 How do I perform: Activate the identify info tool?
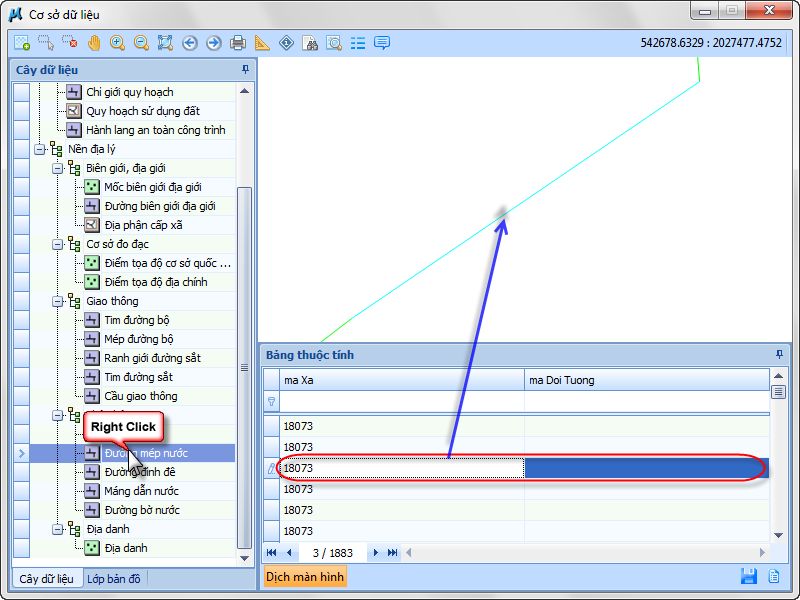(x=287, y=43)
